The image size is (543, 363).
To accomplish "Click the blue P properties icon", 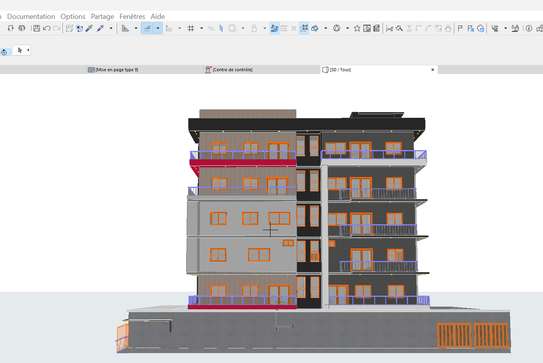I will (x=471, y=28).
